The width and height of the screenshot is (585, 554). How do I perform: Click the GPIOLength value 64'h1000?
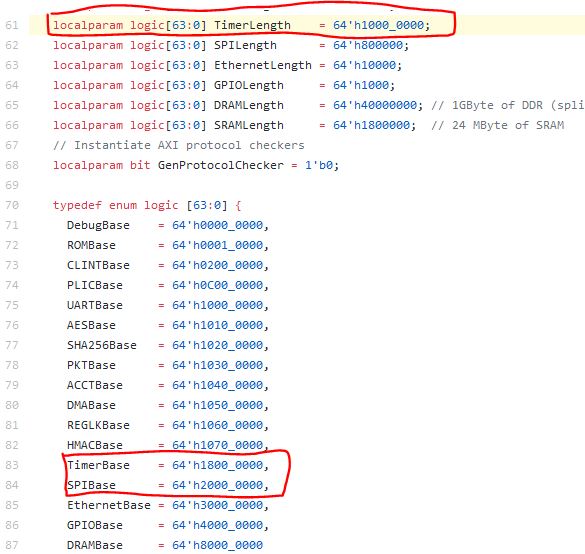361,85
